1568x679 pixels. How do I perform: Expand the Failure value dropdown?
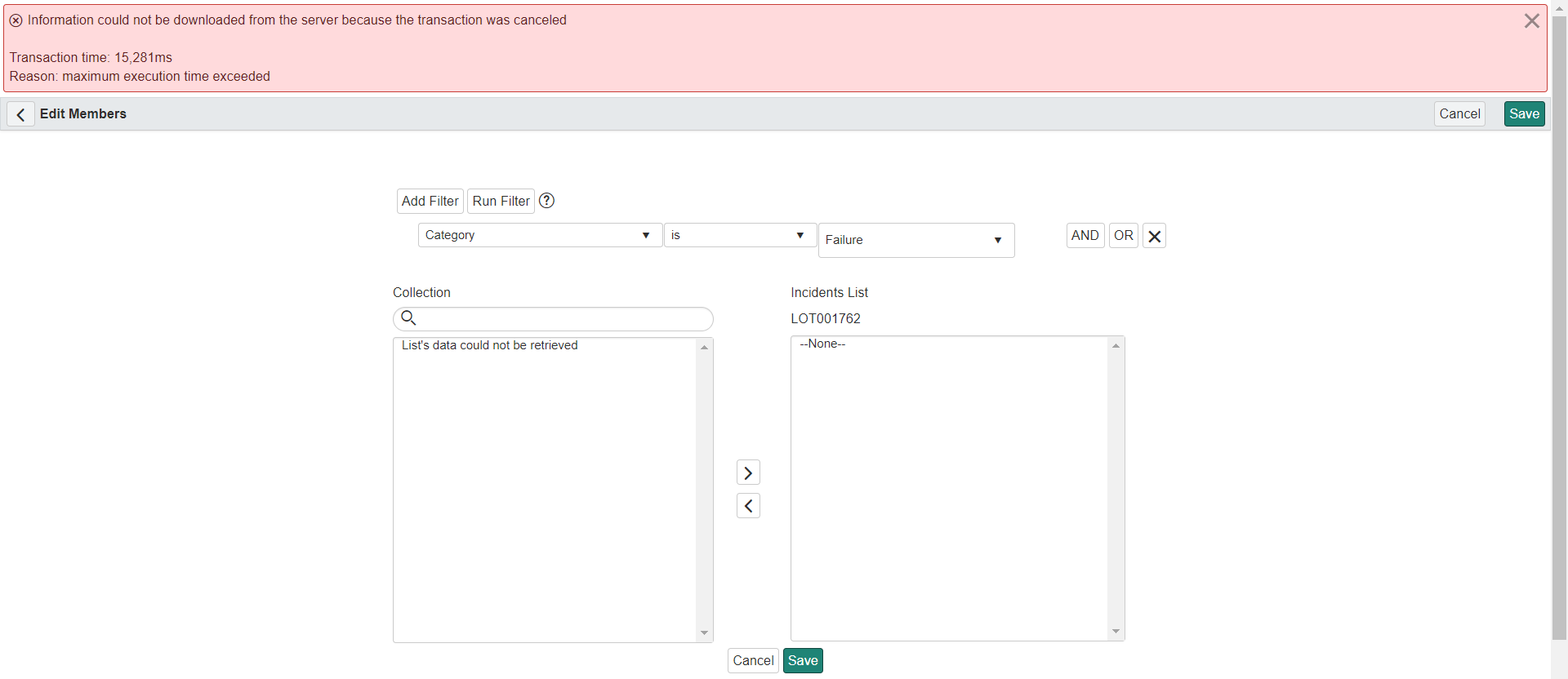point(915,240)
